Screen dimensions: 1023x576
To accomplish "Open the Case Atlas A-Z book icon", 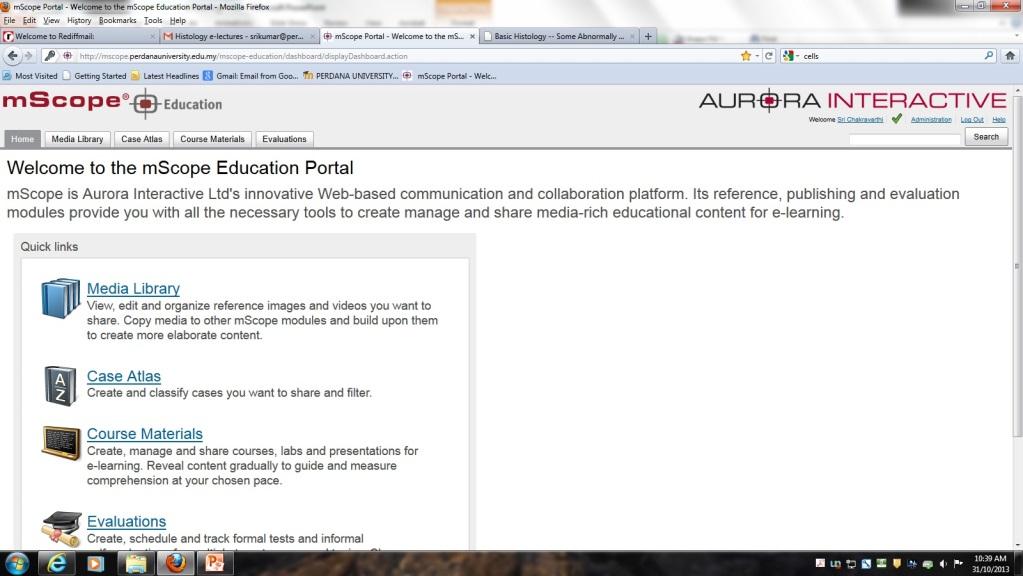I will click(61, 386).
